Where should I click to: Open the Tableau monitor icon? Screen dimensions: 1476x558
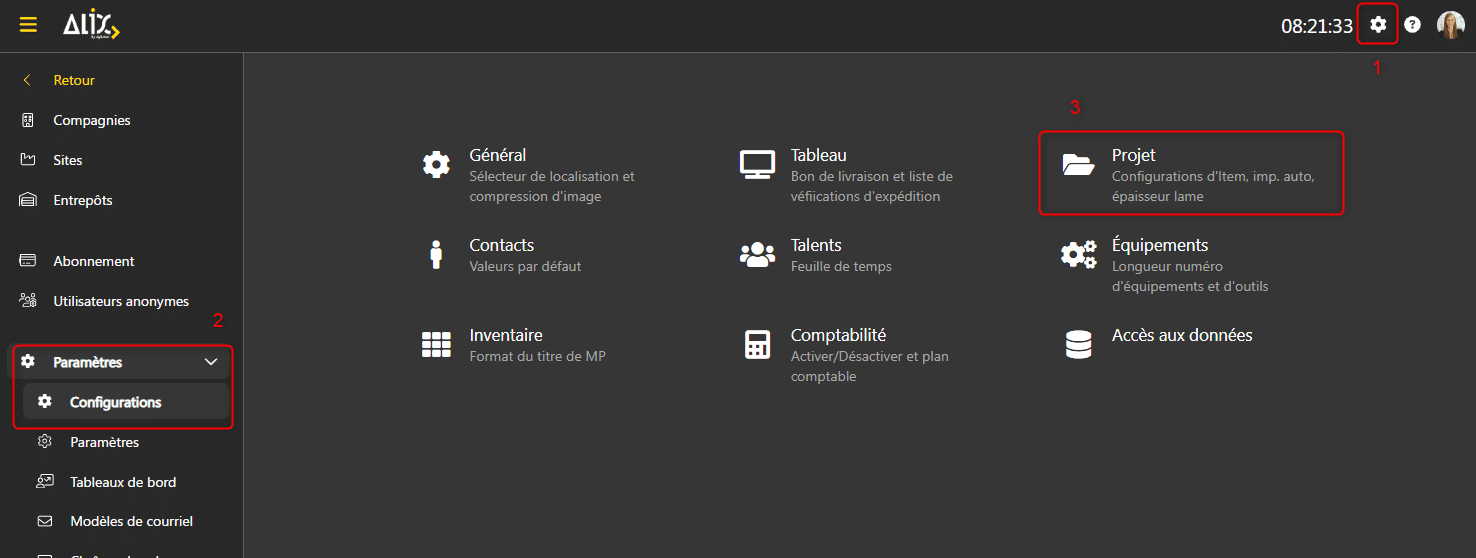(757, 165)
